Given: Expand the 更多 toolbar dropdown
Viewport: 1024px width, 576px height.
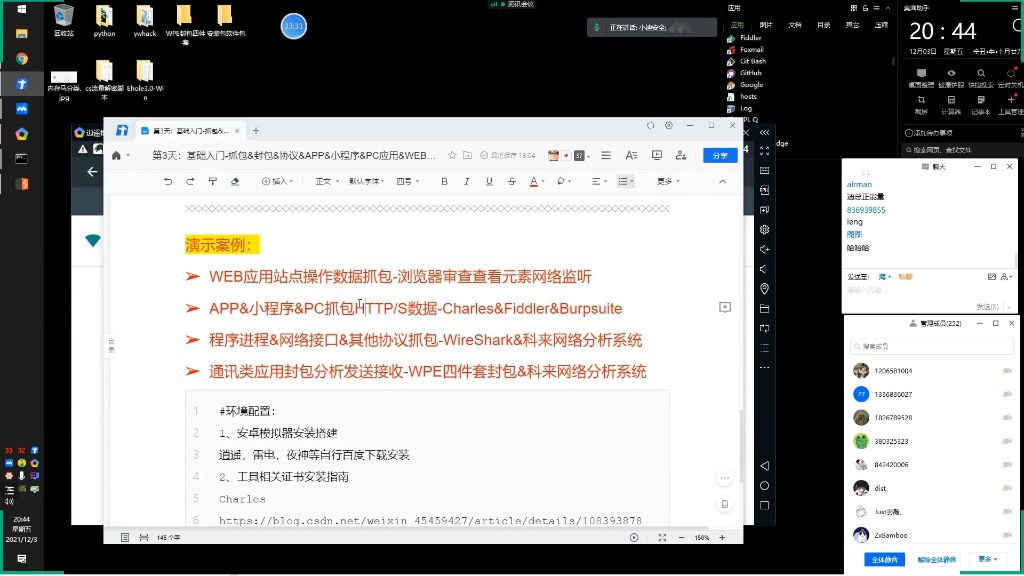Looking at the screenshot, I should [x=668, y=182].
